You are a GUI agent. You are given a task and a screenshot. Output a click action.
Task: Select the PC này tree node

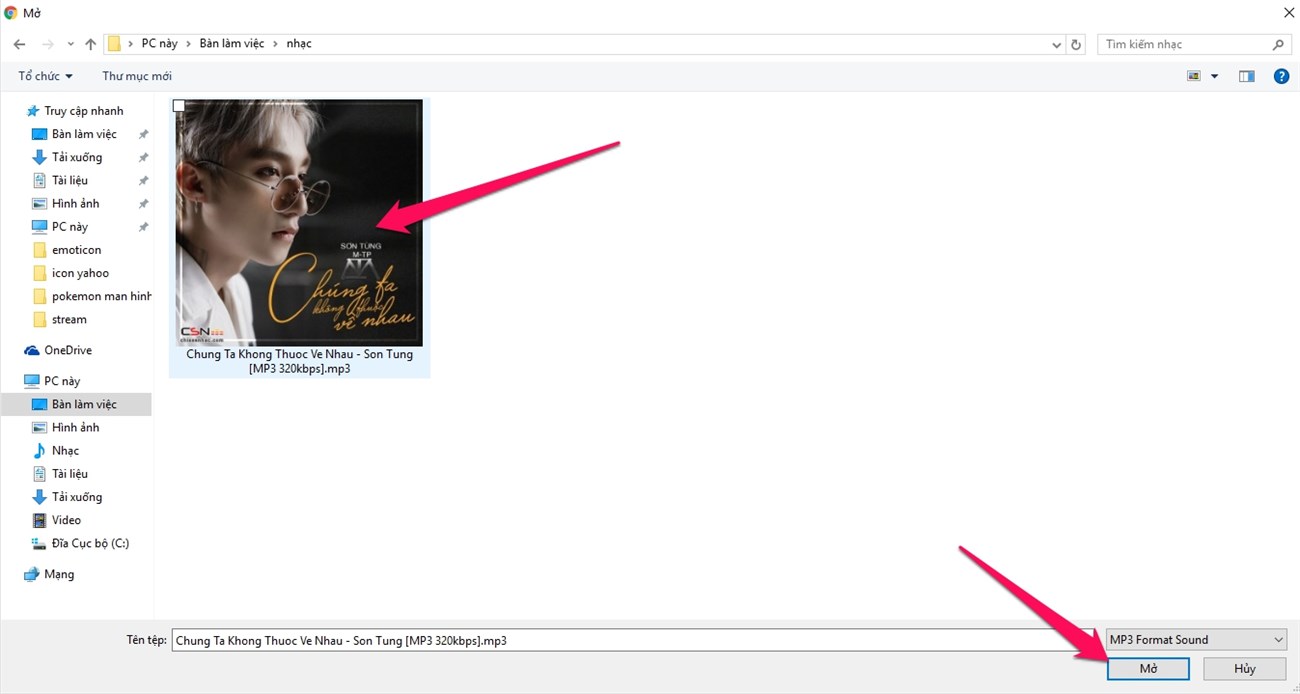[62, 381]
